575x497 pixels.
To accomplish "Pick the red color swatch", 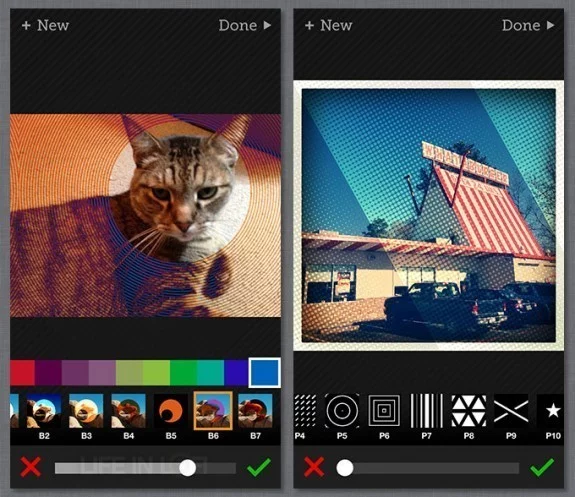I will [x=22, y=372].
